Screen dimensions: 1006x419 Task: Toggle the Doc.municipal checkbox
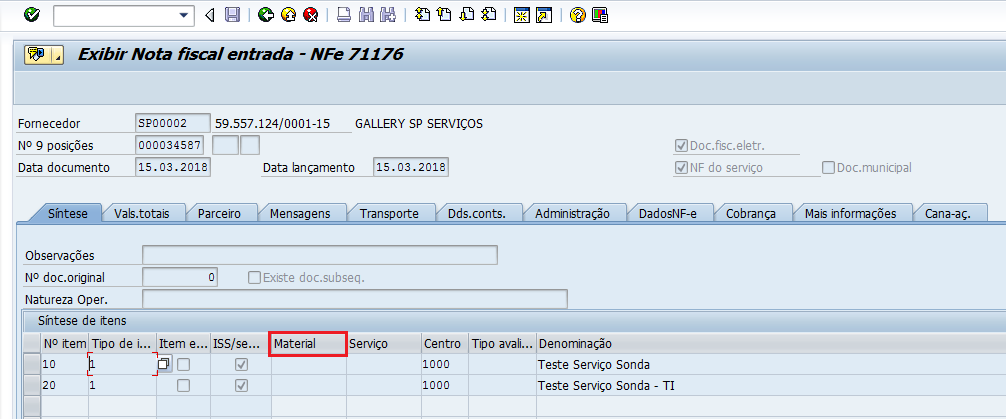tap(828, 168)
